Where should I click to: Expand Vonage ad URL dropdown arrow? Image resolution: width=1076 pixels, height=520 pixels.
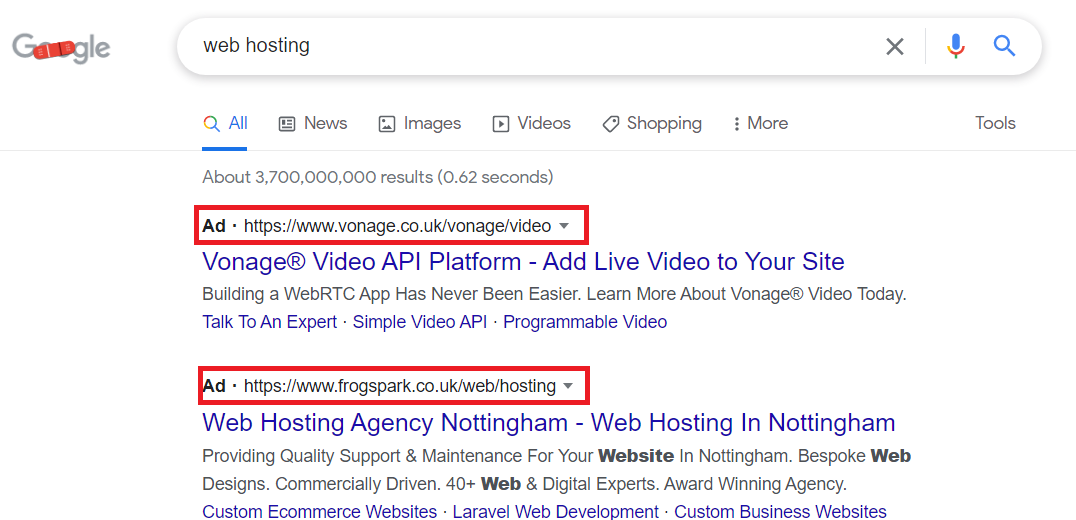click(564, 226)
